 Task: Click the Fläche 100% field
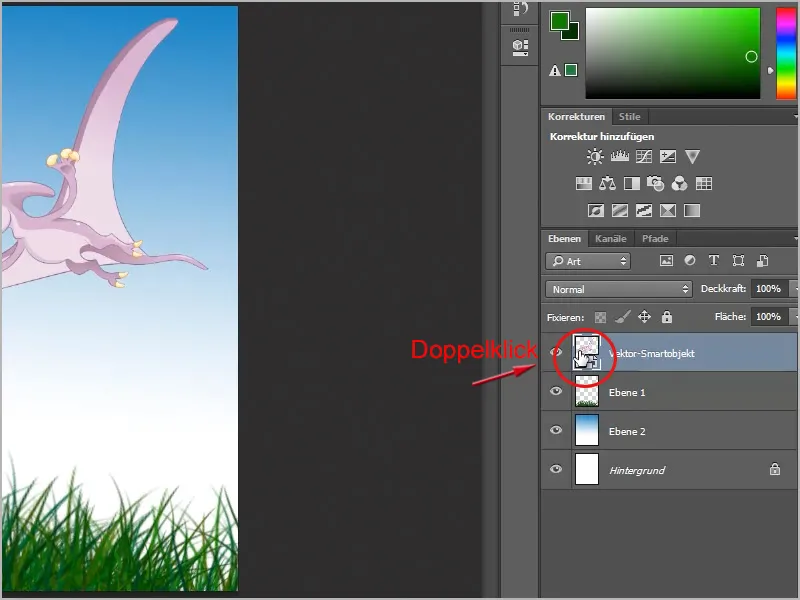pyautogui.click(x=768, y=317)
